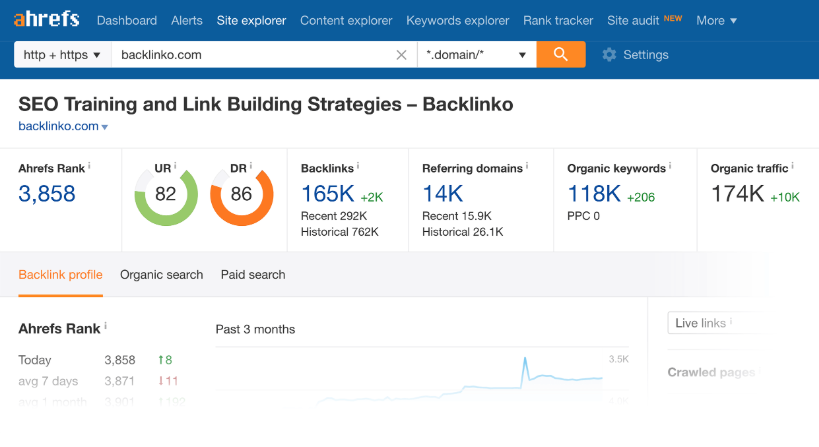Click the Organic traffic value 174K

click(738, 194)
